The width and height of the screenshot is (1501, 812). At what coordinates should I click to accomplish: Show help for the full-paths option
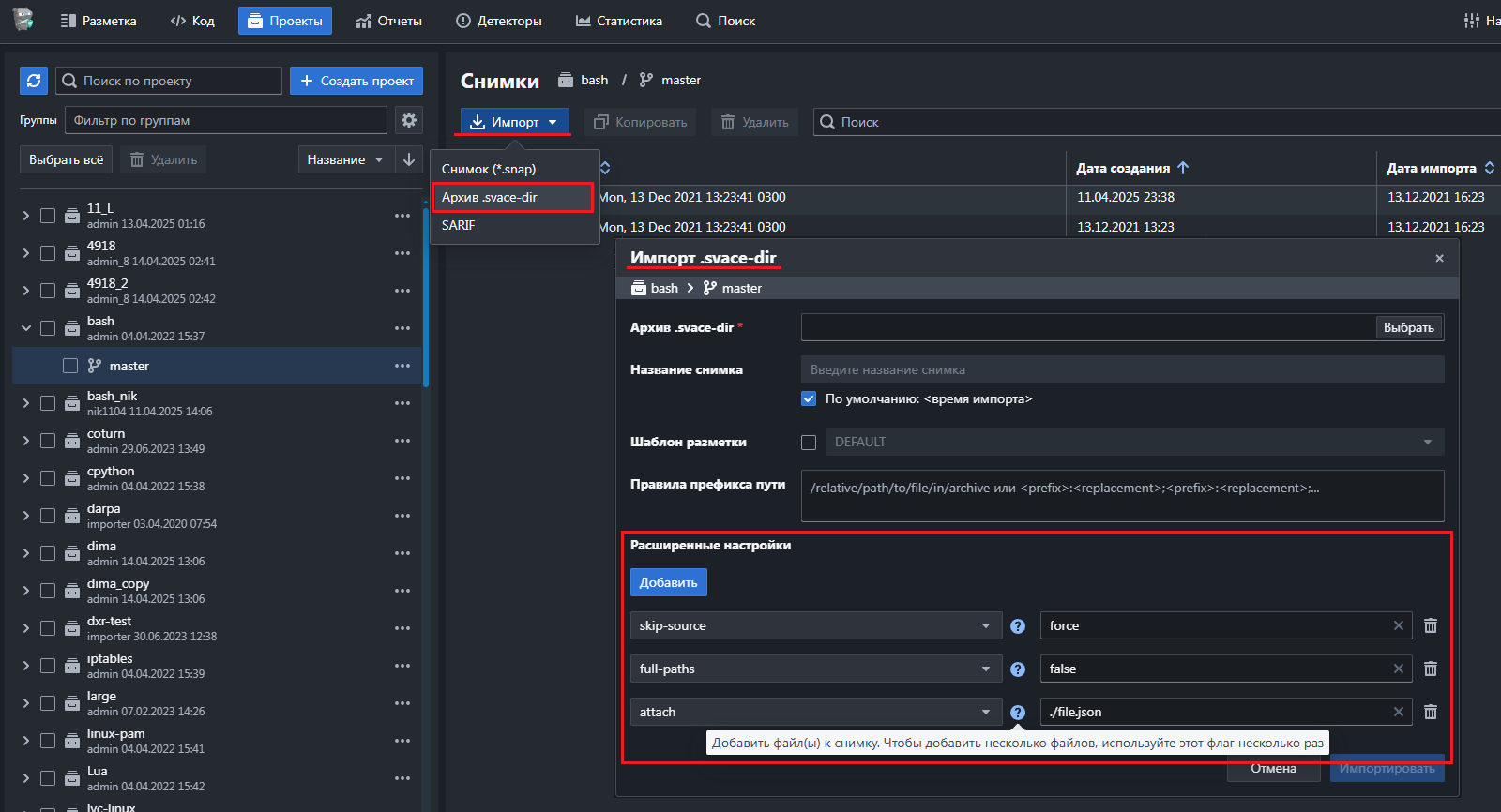tap(1018, 669)
